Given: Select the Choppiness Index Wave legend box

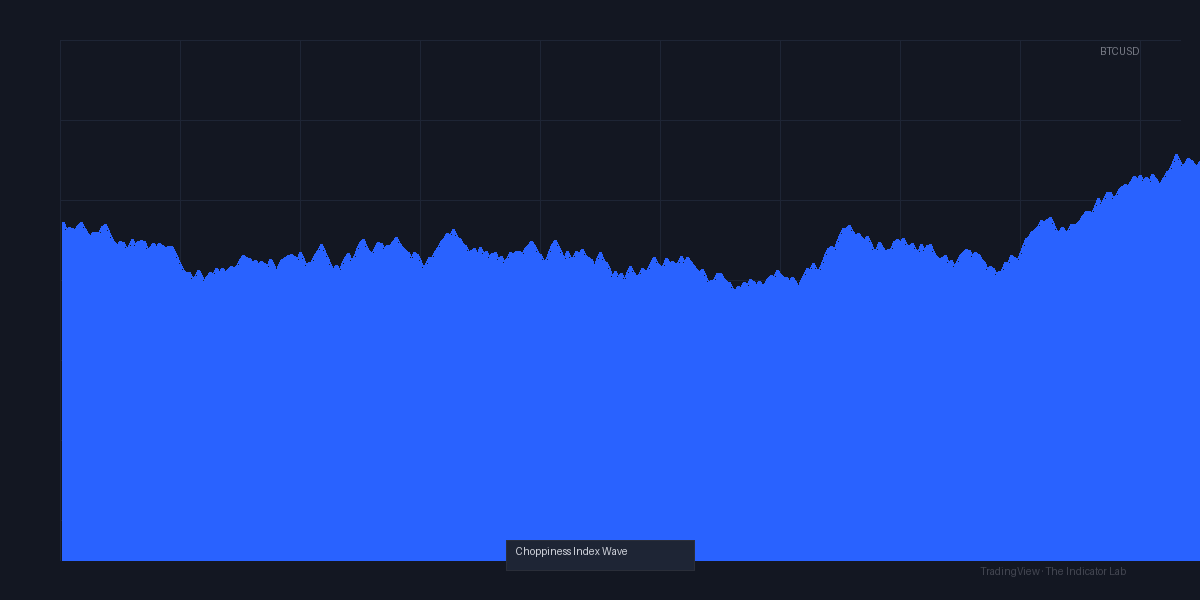Looking at the screenshot, I should [600, 555].
